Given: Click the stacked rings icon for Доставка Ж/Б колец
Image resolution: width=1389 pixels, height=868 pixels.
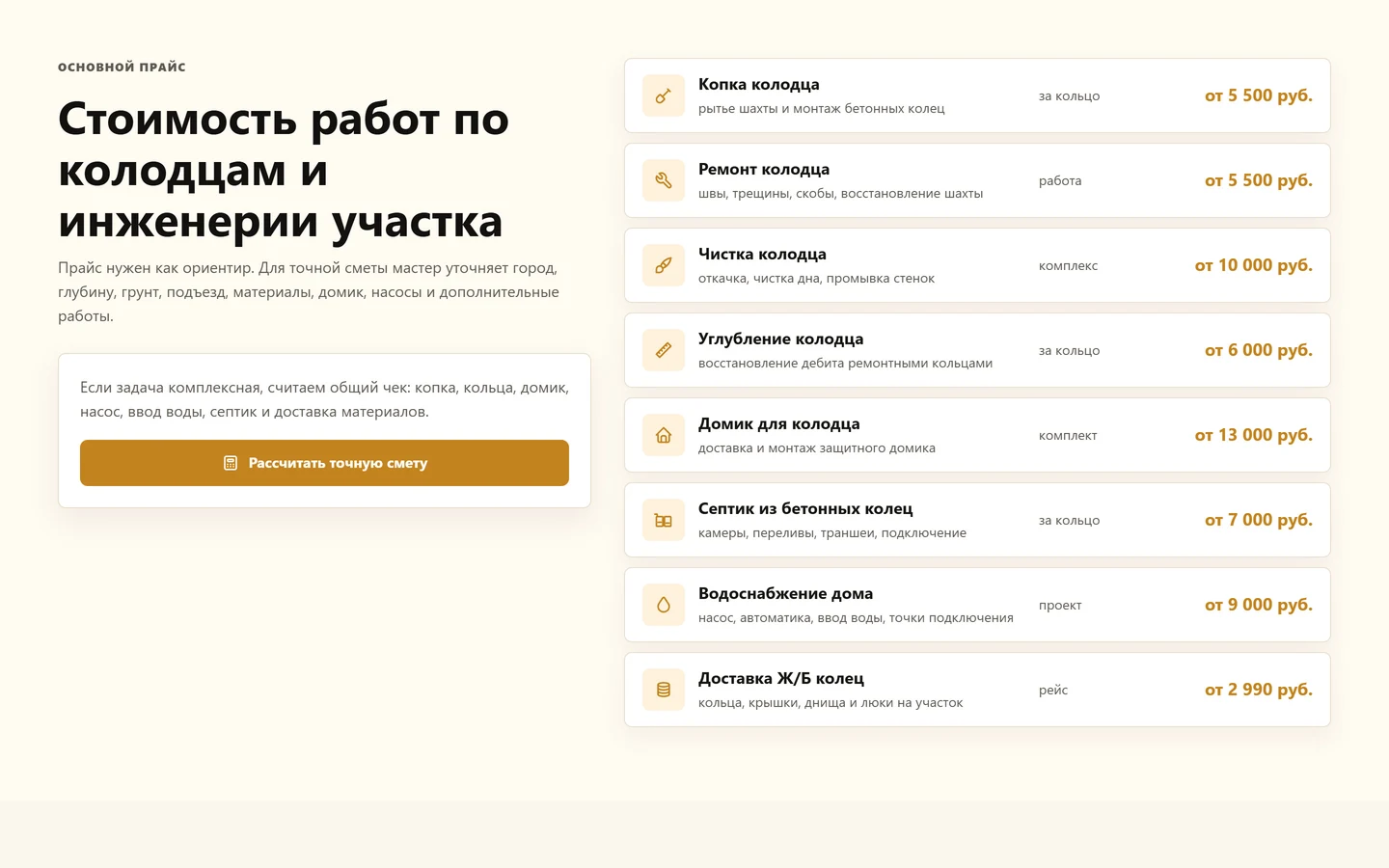Looking at the screenshot, I should (x=664, y=690).
